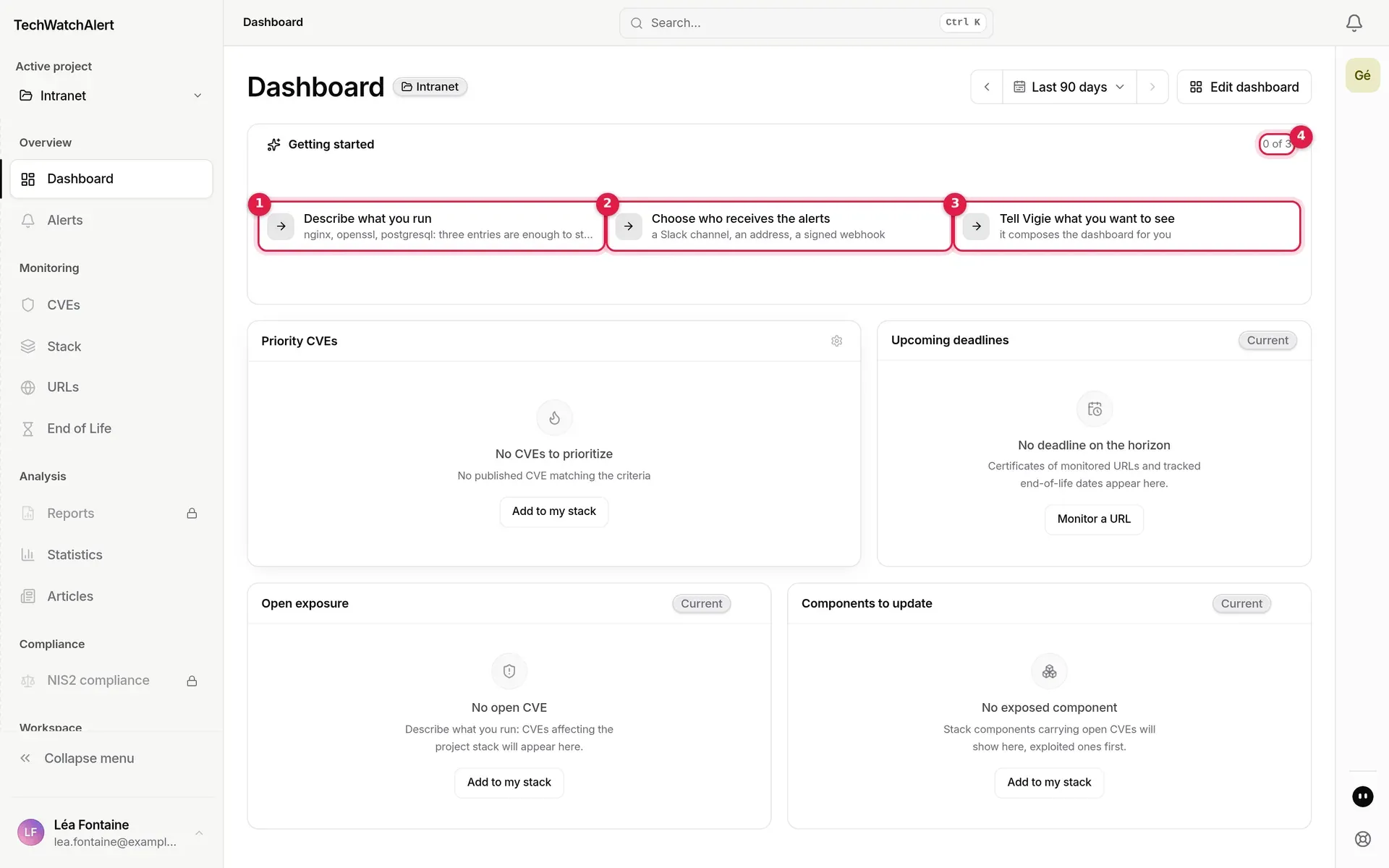Click Add to my stack under Priority CVEs

[x=554, y=511]
